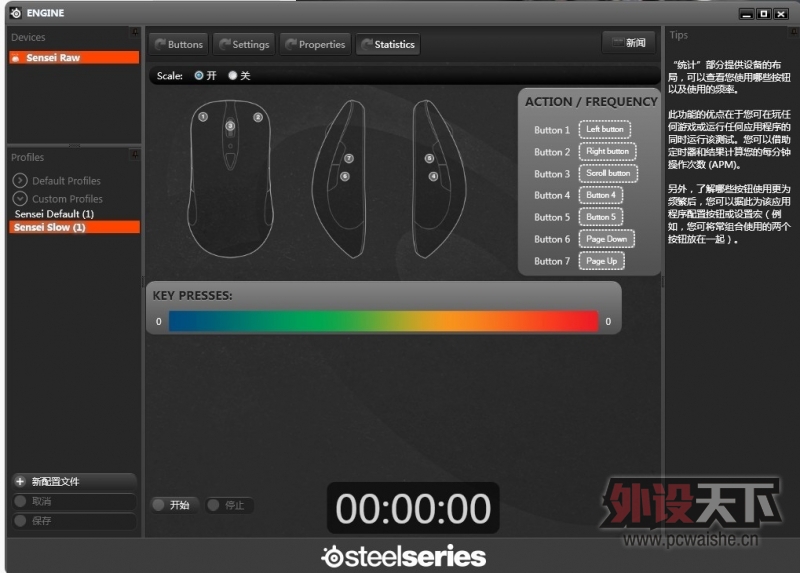Click the pin icon on Profiles panel
This screenshot has height=573, width=800.
coord(135,154)
